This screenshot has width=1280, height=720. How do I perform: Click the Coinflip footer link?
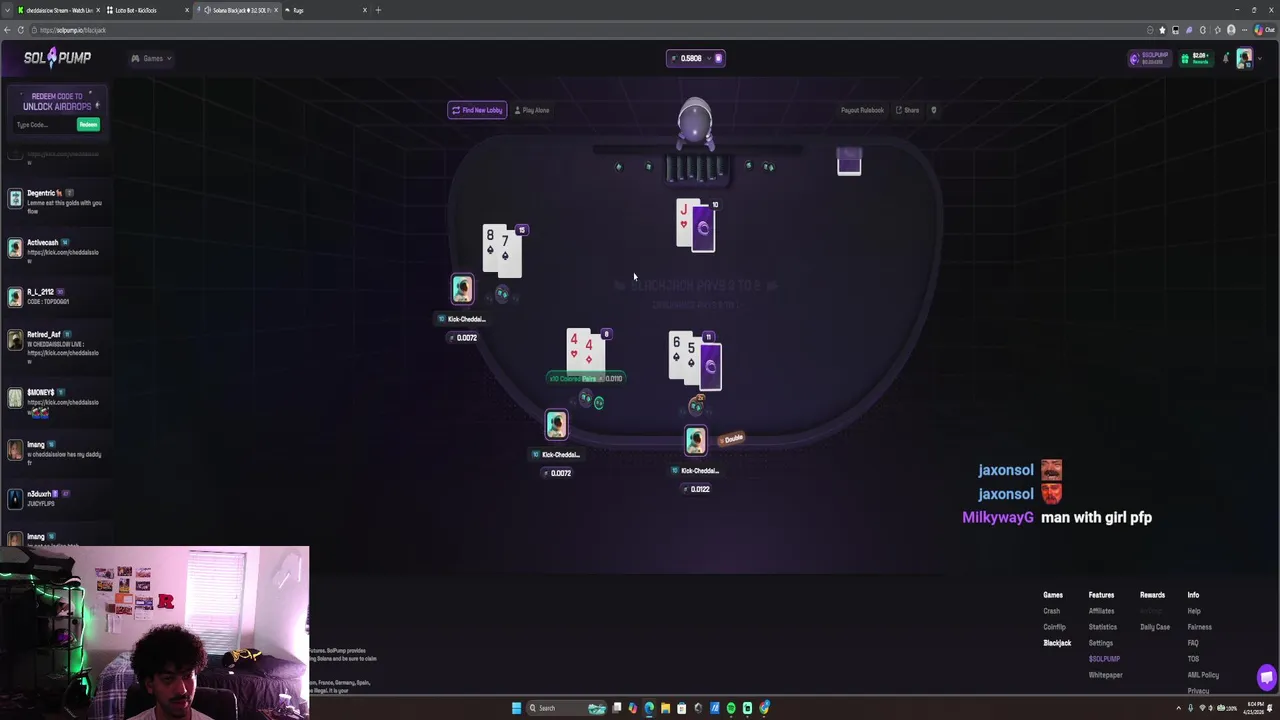pyautogui.click(x=1054, y=627)
